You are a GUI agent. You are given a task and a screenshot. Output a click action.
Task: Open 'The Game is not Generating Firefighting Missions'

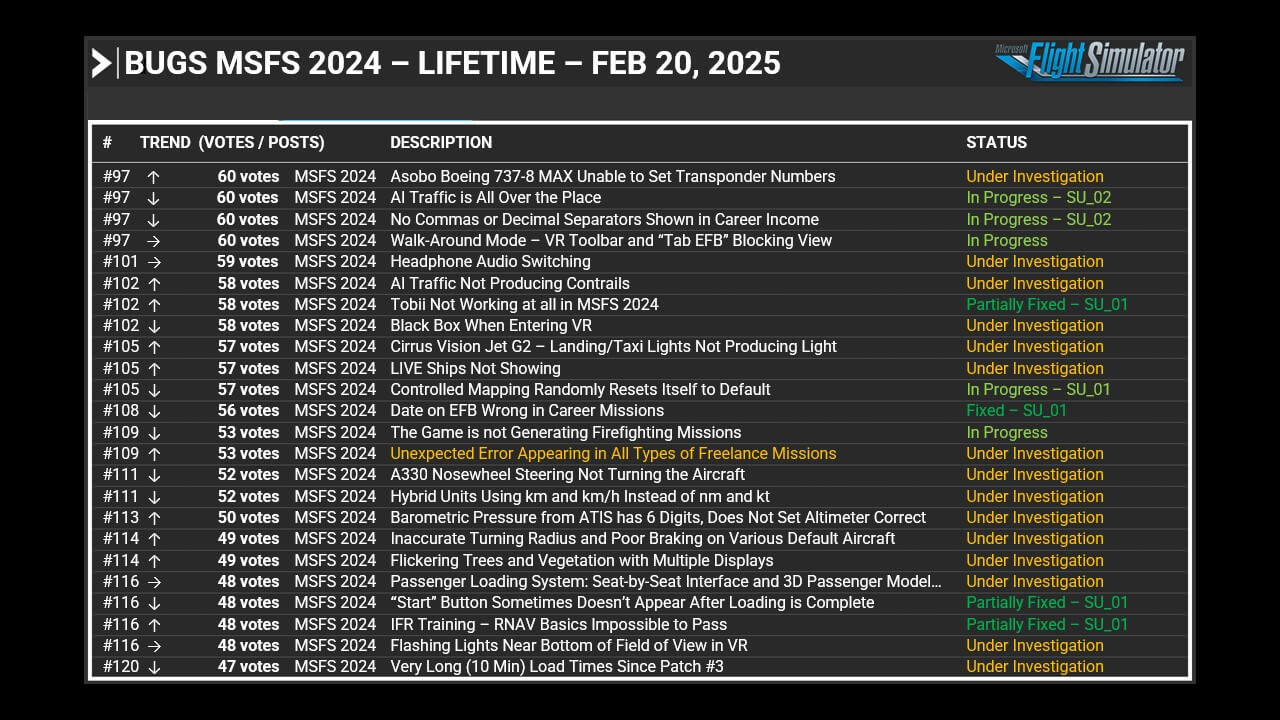(x=566, y=433)
